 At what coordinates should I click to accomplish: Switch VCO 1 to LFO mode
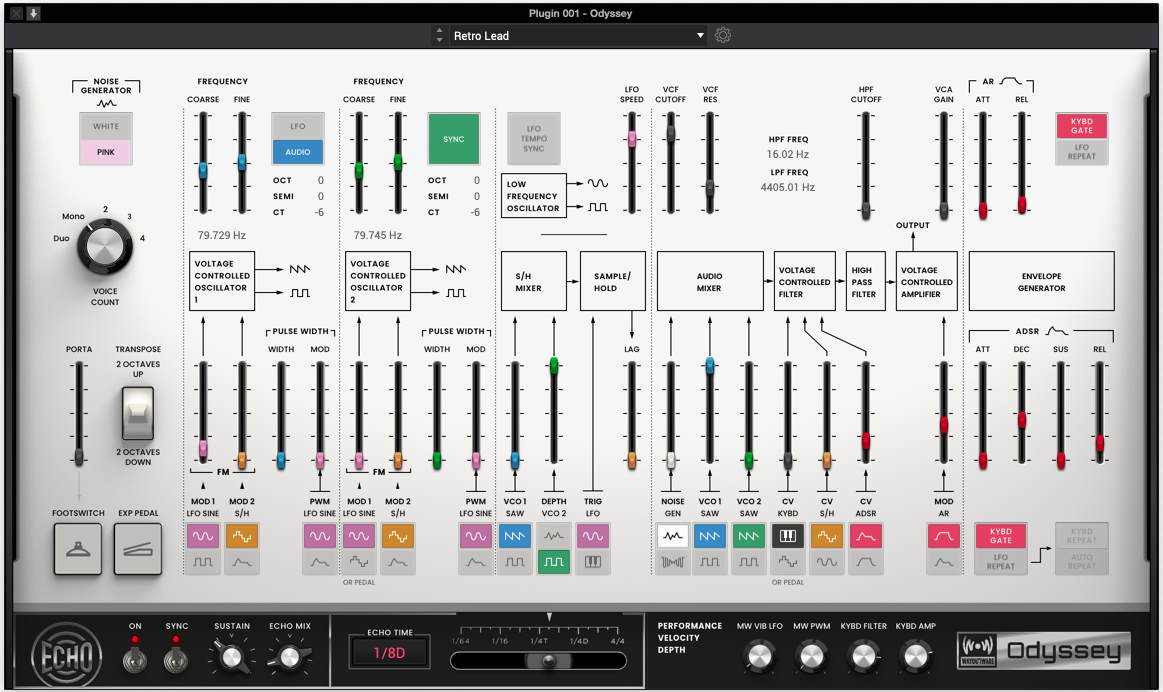click(298, 126)
